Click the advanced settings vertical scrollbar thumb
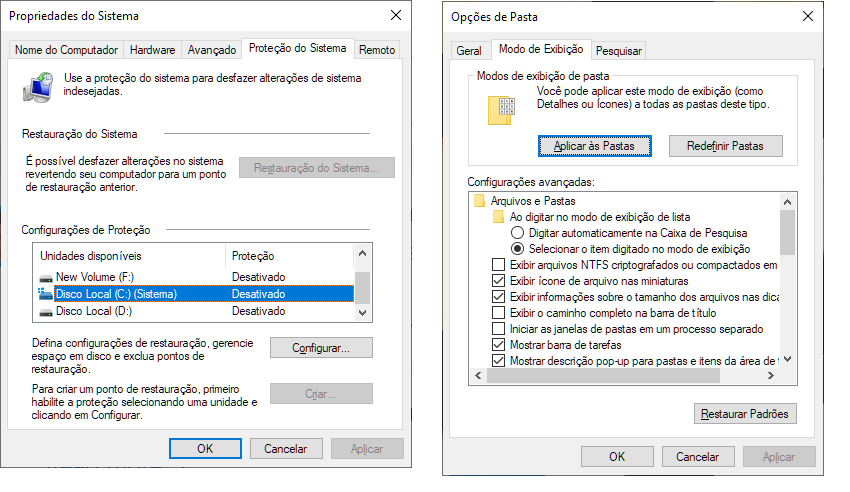The height and width of the screenshot is (492, 850). pyautogui.click(x=788, y=232)
